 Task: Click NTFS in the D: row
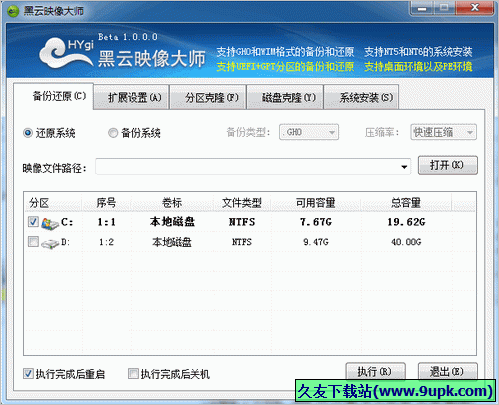pyautogui.click(x=242, y=242)
